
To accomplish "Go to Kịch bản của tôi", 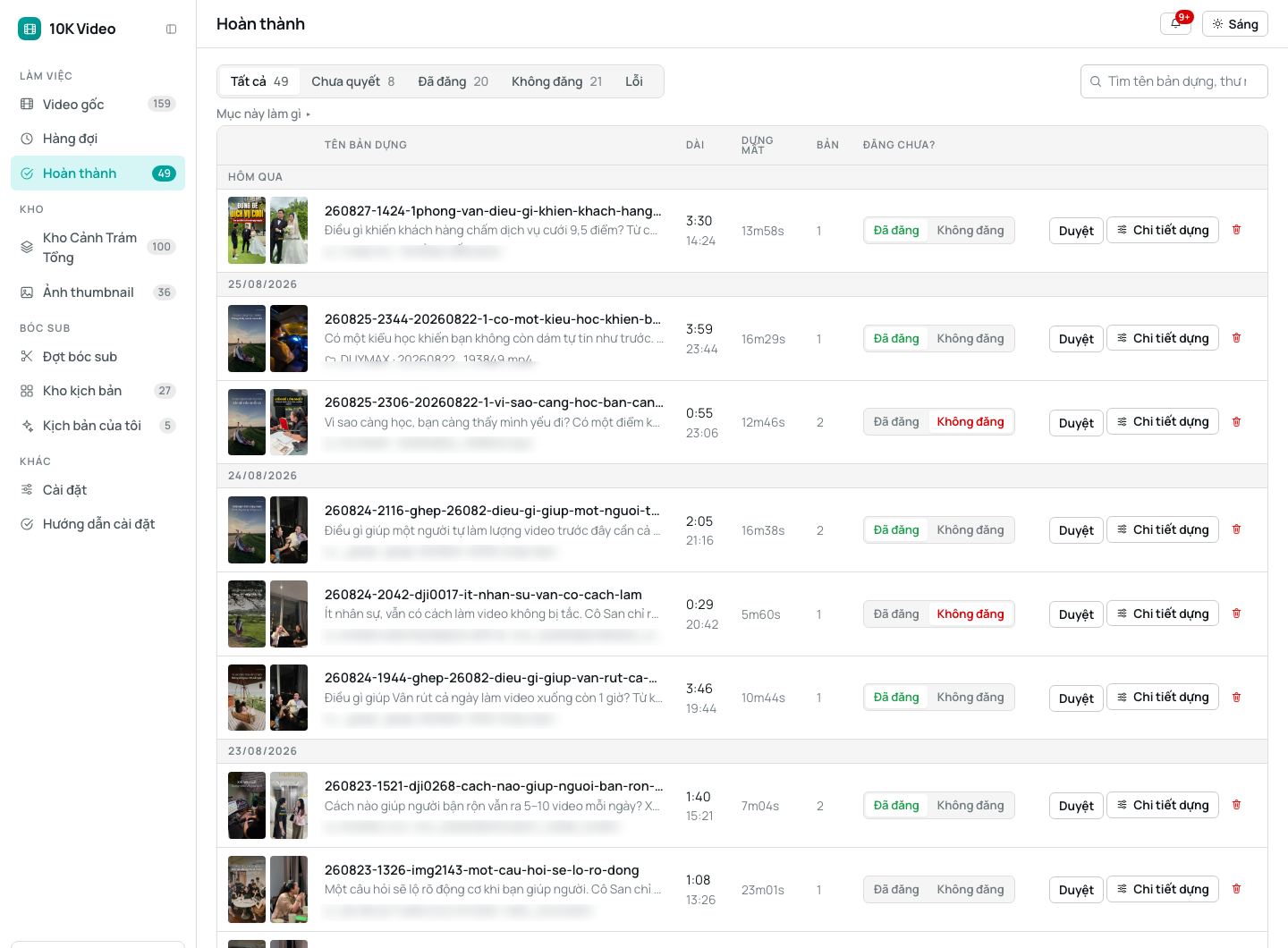I will (97, 426).
